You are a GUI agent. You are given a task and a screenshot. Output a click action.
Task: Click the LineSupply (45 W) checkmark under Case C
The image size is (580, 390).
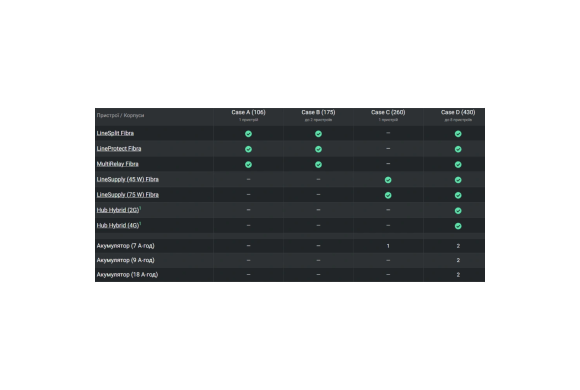tap(388, 180)
